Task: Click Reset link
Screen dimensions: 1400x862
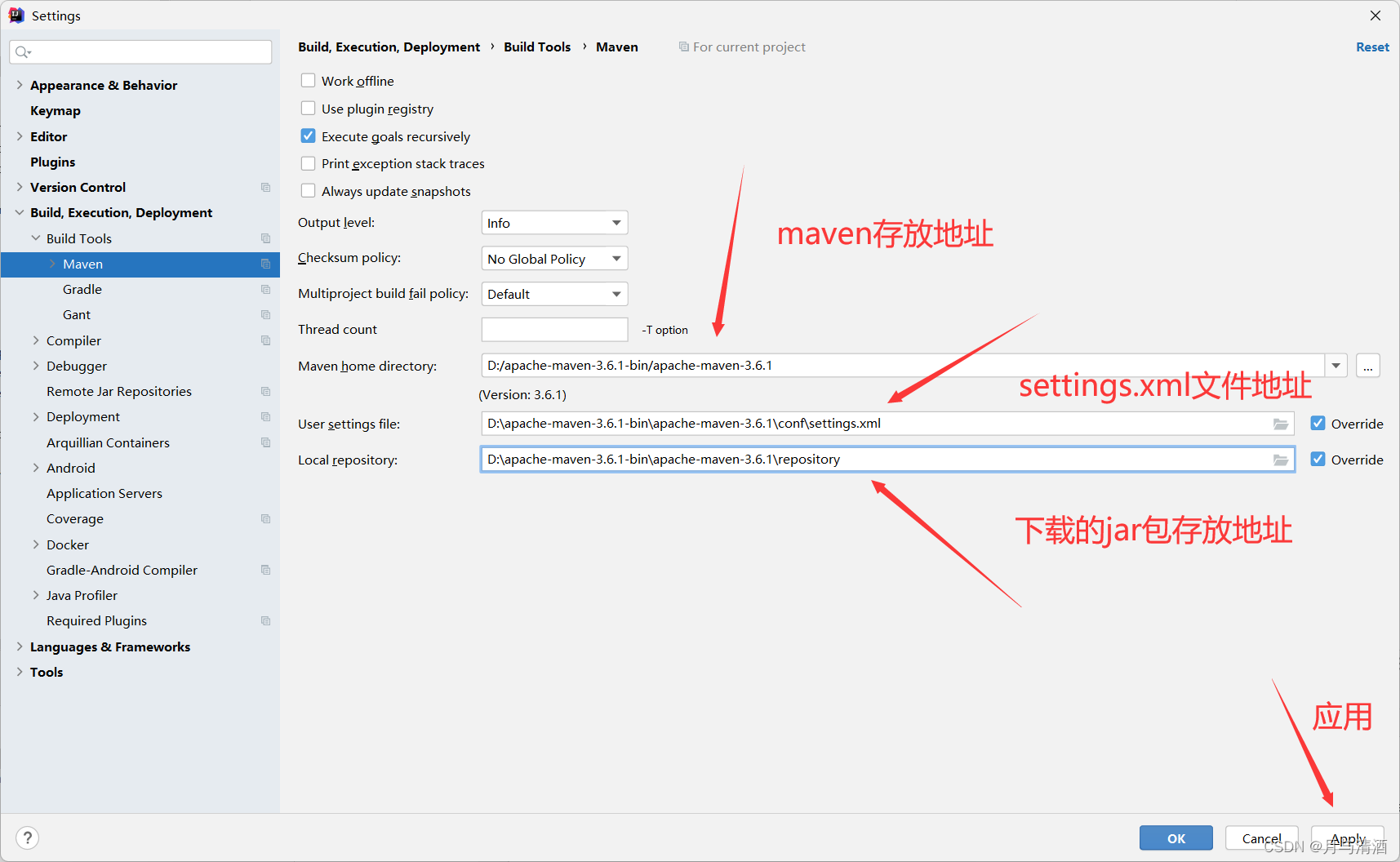Action: pos(1372,47)
